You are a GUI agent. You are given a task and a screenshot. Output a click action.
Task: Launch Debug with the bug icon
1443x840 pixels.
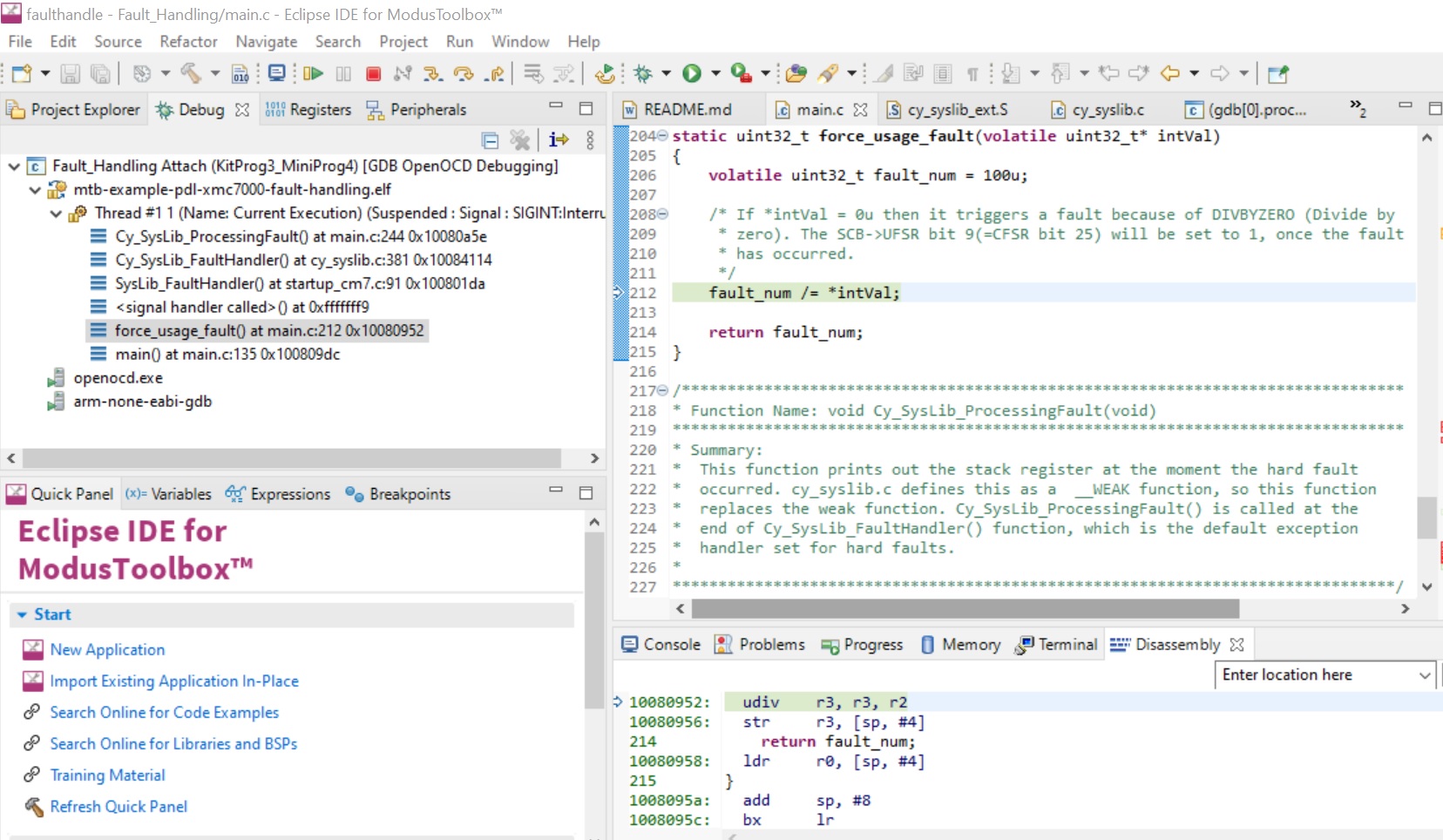pyautogui.click(x=643, y=74)
